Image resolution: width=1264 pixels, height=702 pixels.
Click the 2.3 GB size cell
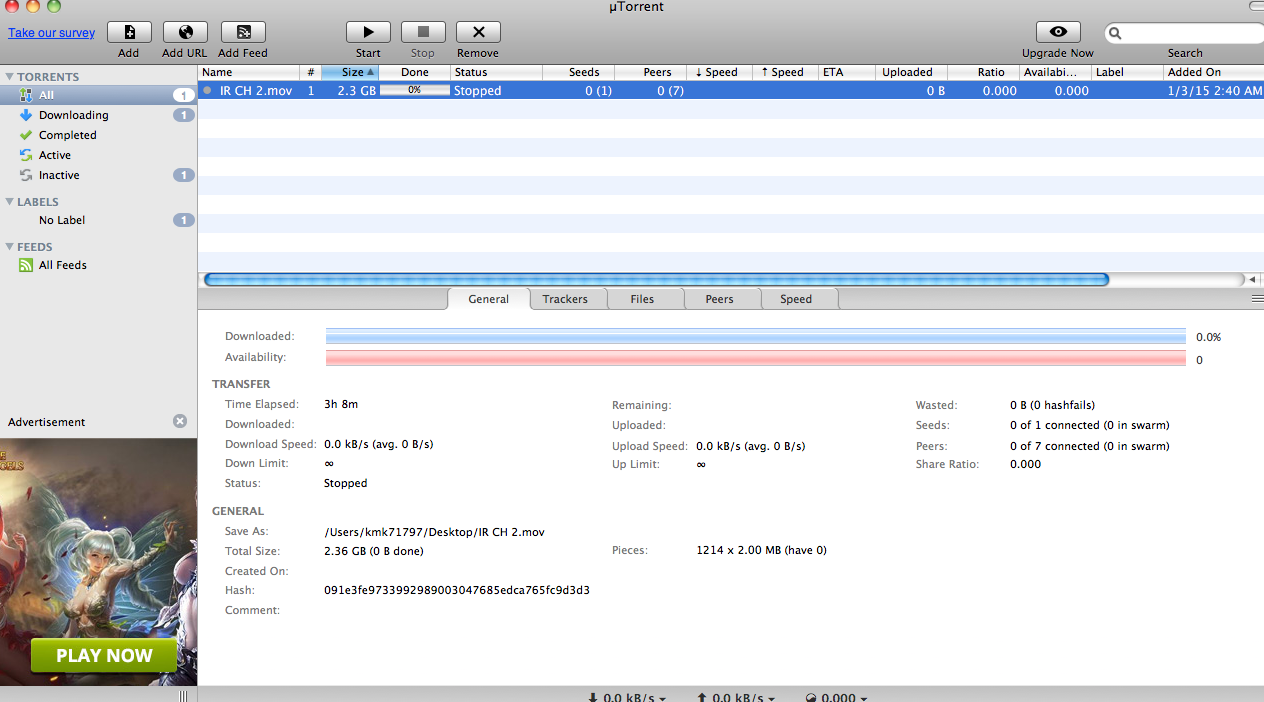pos(356,90)
